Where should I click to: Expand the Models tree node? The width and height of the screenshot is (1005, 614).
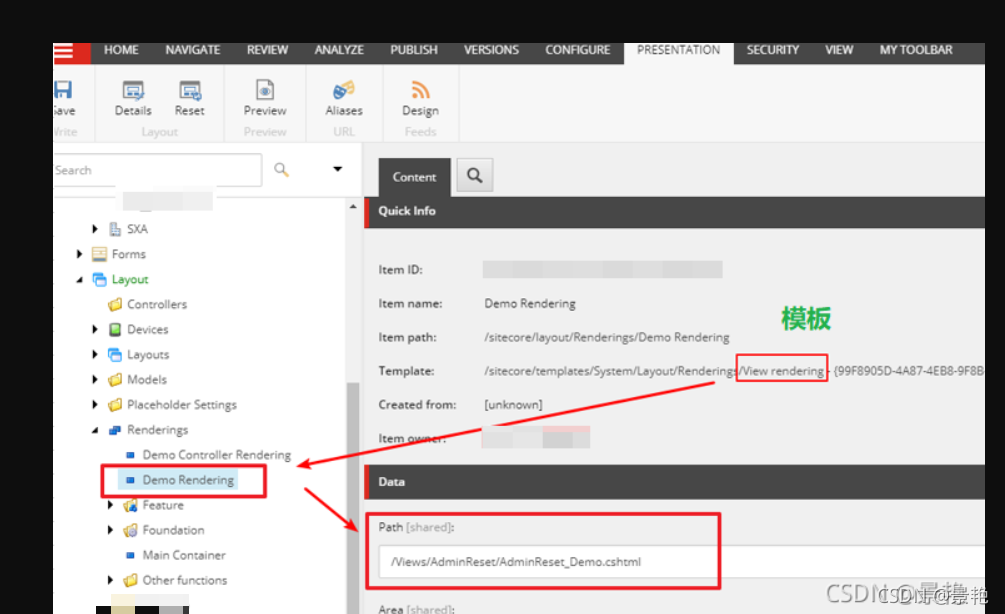click(x=95, y=379)
